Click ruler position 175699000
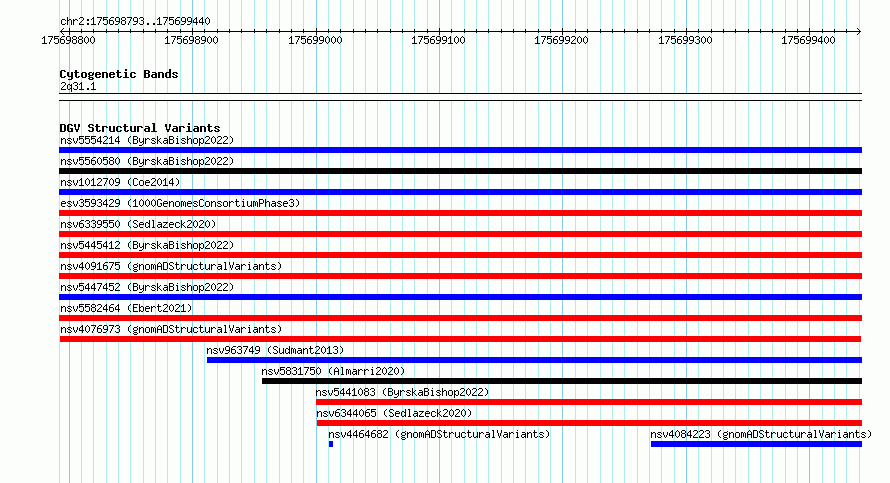Screen dimensions: 890x483 click(315, 40)
